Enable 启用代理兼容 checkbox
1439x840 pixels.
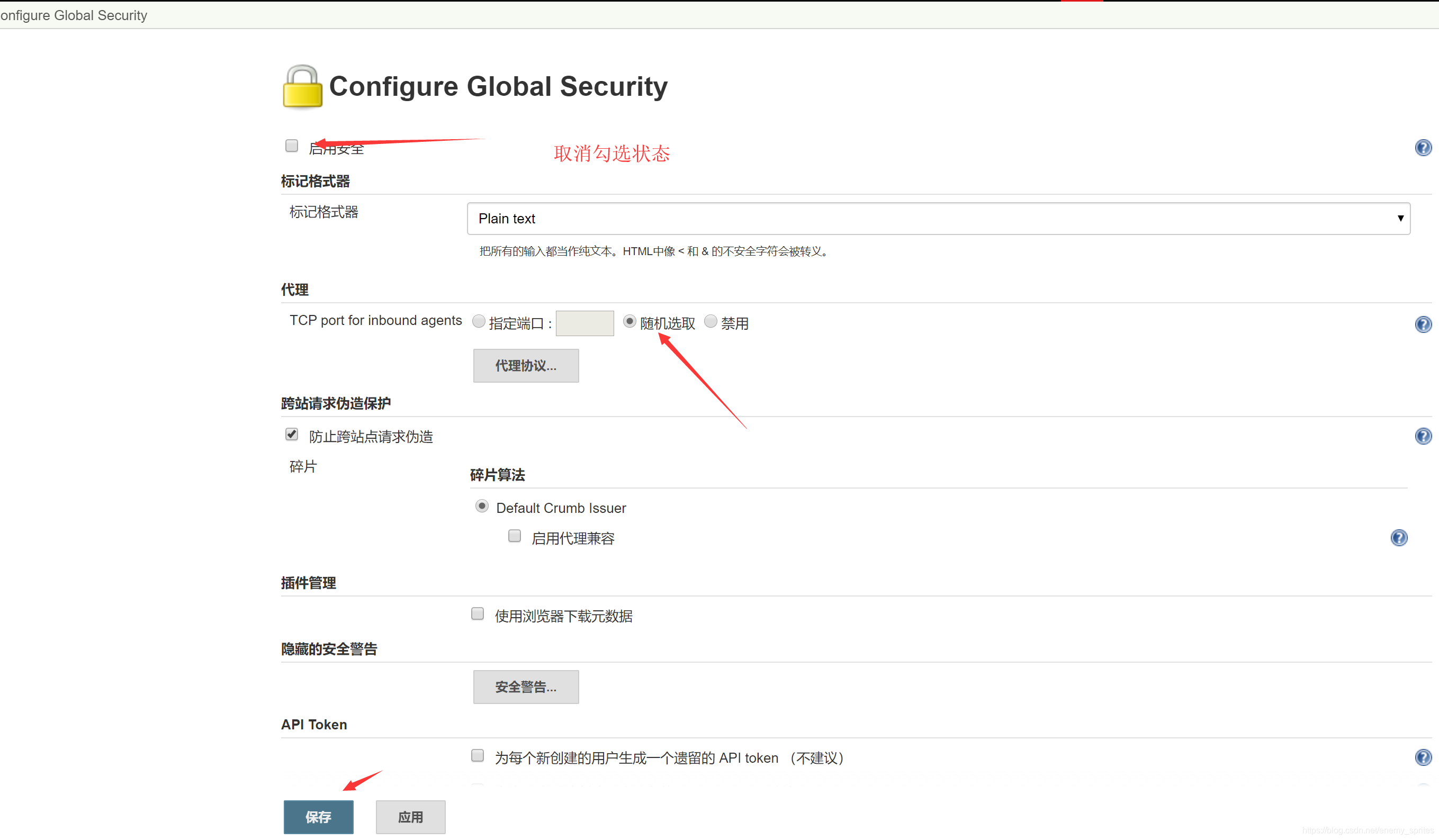tap(515, 536)
